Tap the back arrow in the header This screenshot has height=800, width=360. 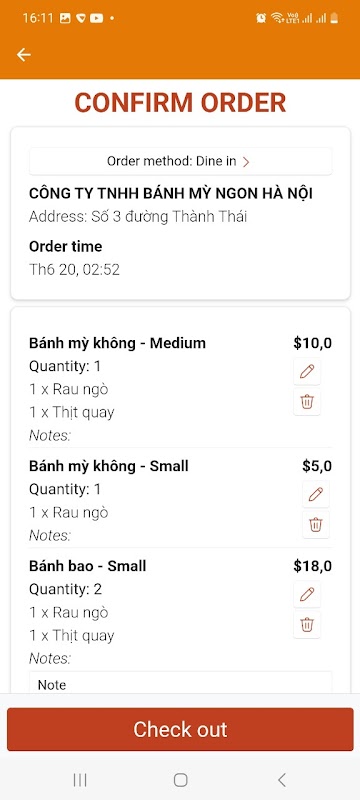tap(23, 55)
